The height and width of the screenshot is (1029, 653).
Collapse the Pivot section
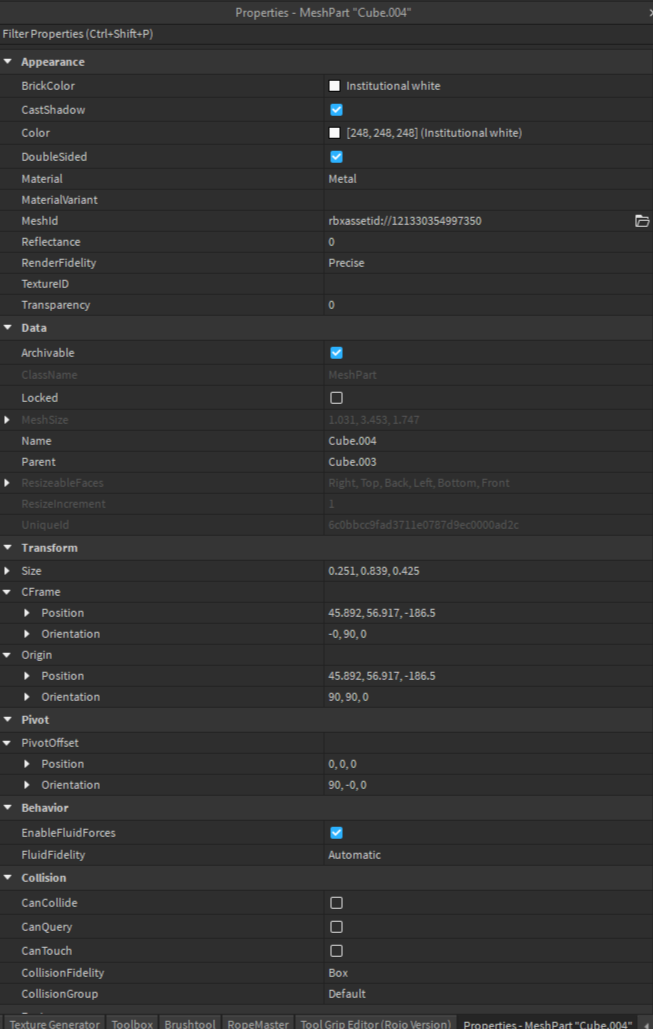8,719
